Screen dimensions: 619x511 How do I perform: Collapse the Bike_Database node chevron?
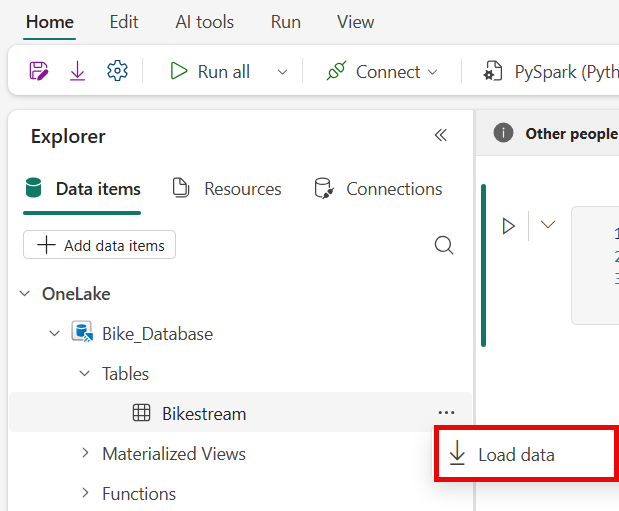pyautogui.click(x=54, y=334)
